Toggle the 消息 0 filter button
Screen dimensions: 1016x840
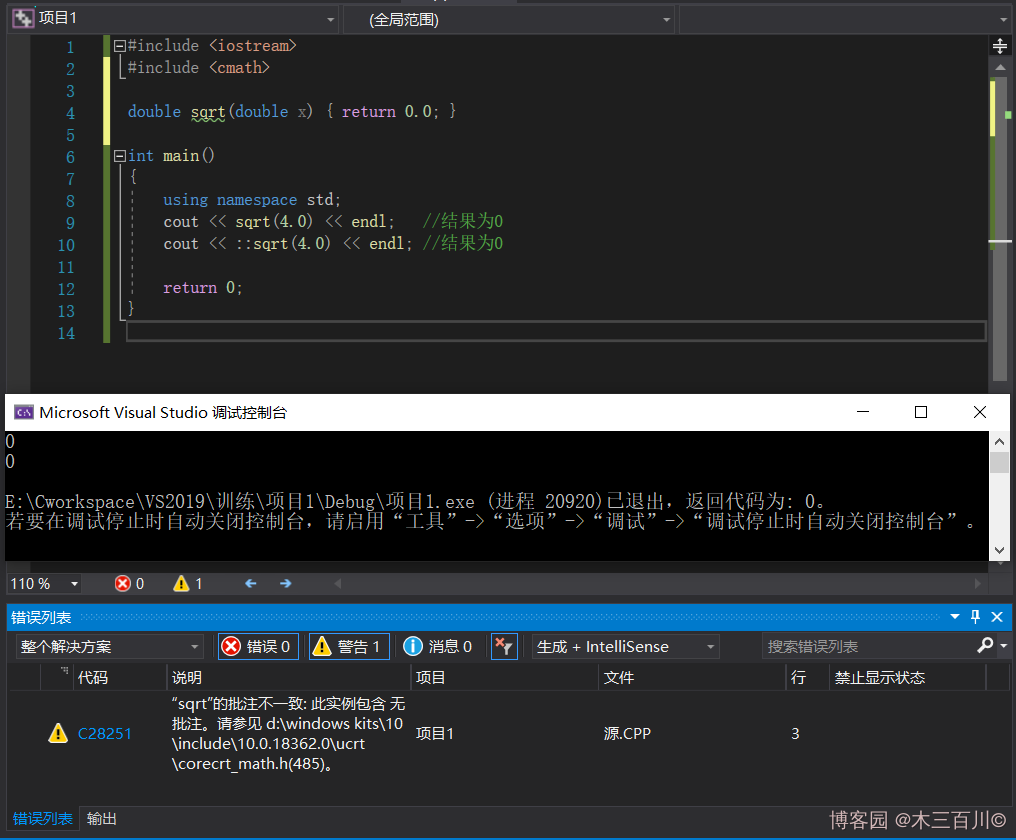[438, 647]
